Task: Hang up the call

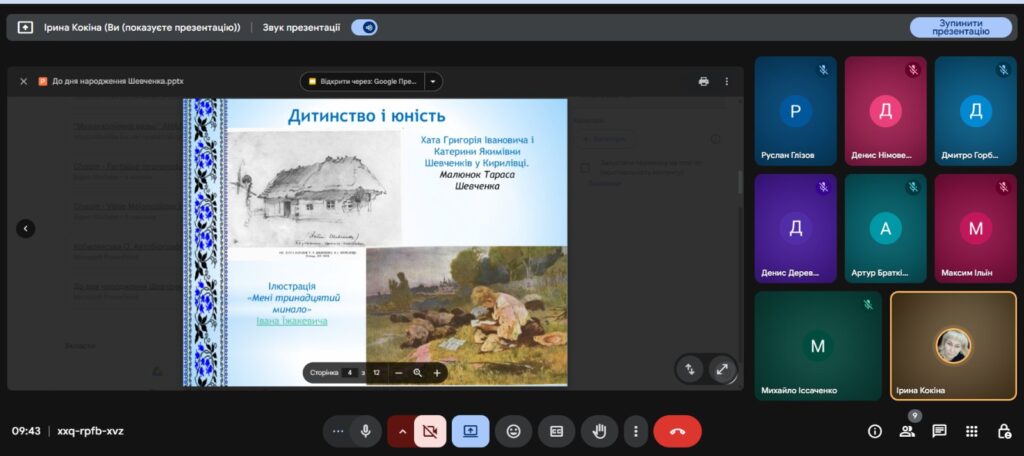Action: (x=677, y=431)
